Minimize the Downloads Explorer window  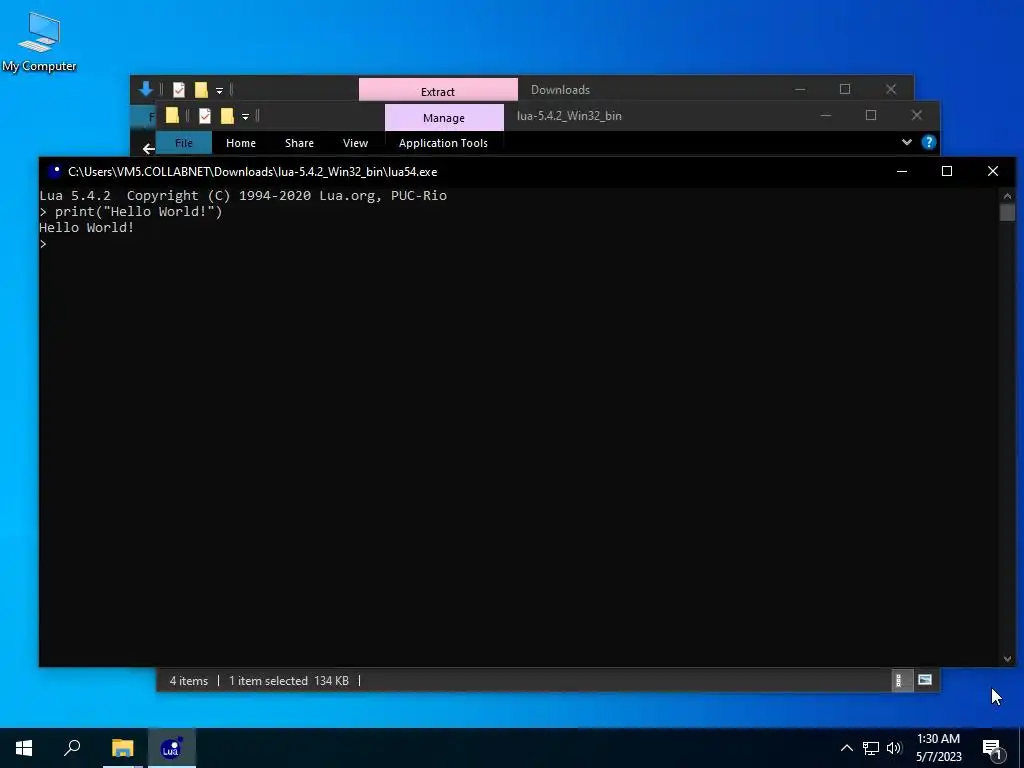tap(800, 89)
